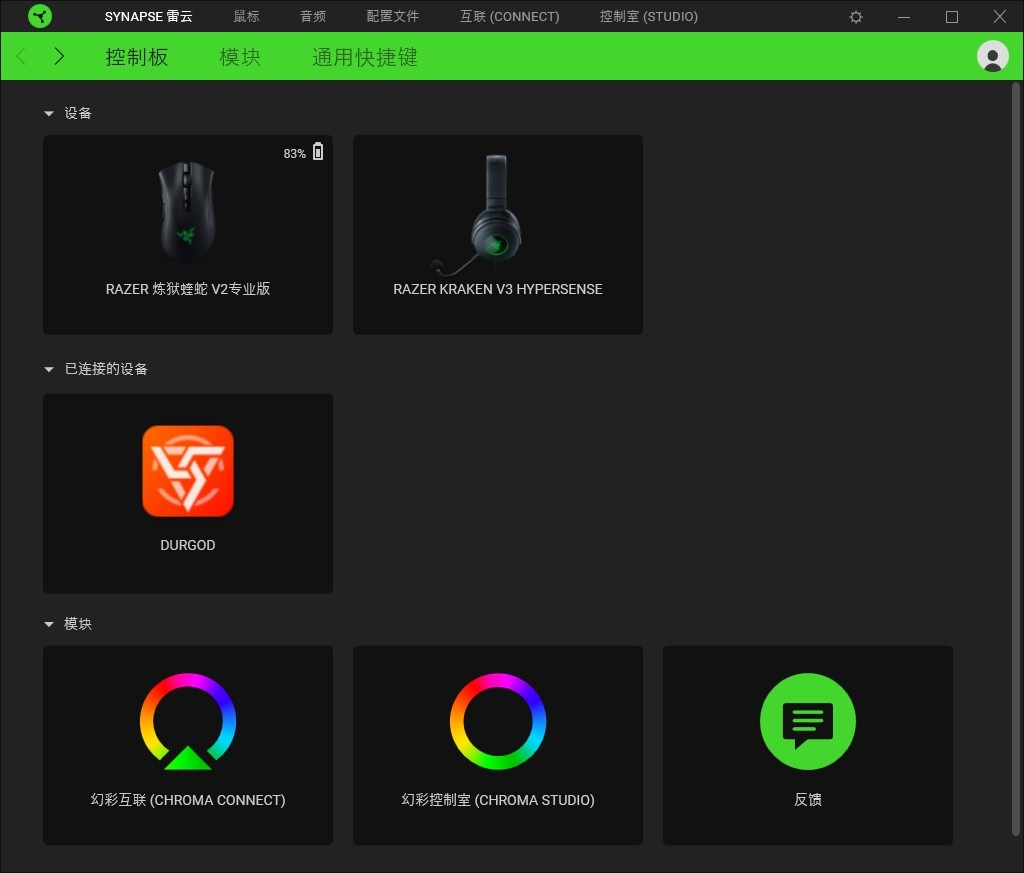Click the mouse battery icon
This screenshot has width=1024, height=873.
(x=318, y=151)
